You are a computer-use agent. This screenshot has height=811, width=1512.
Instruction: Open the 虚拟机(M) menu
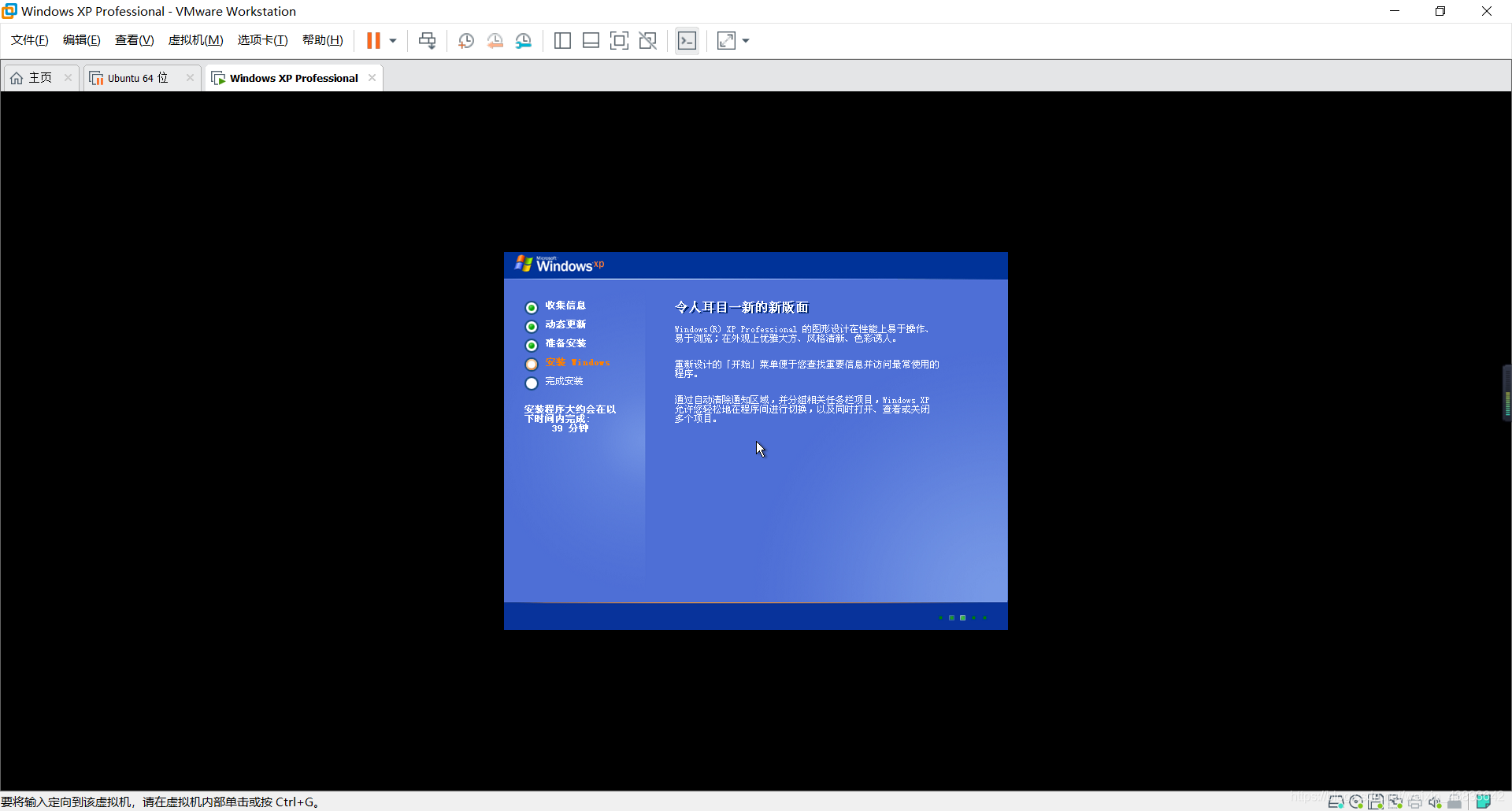click(195, 40)
